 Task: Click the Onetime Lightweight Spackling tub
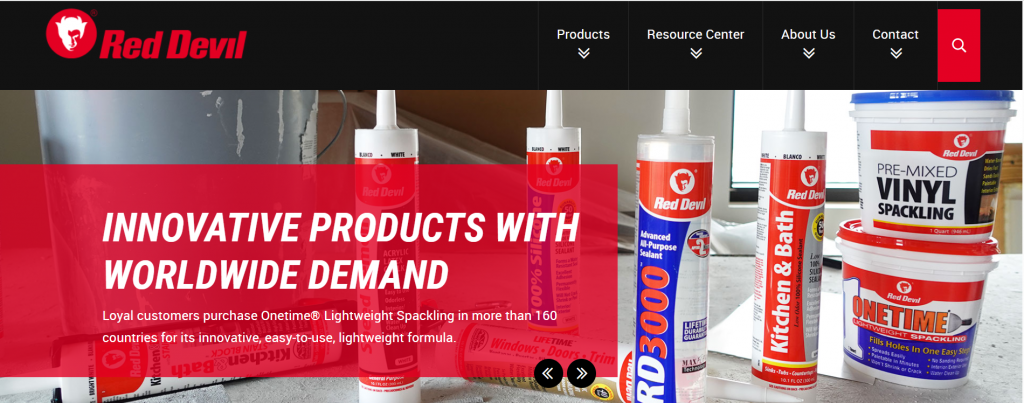tap(916, 306)
